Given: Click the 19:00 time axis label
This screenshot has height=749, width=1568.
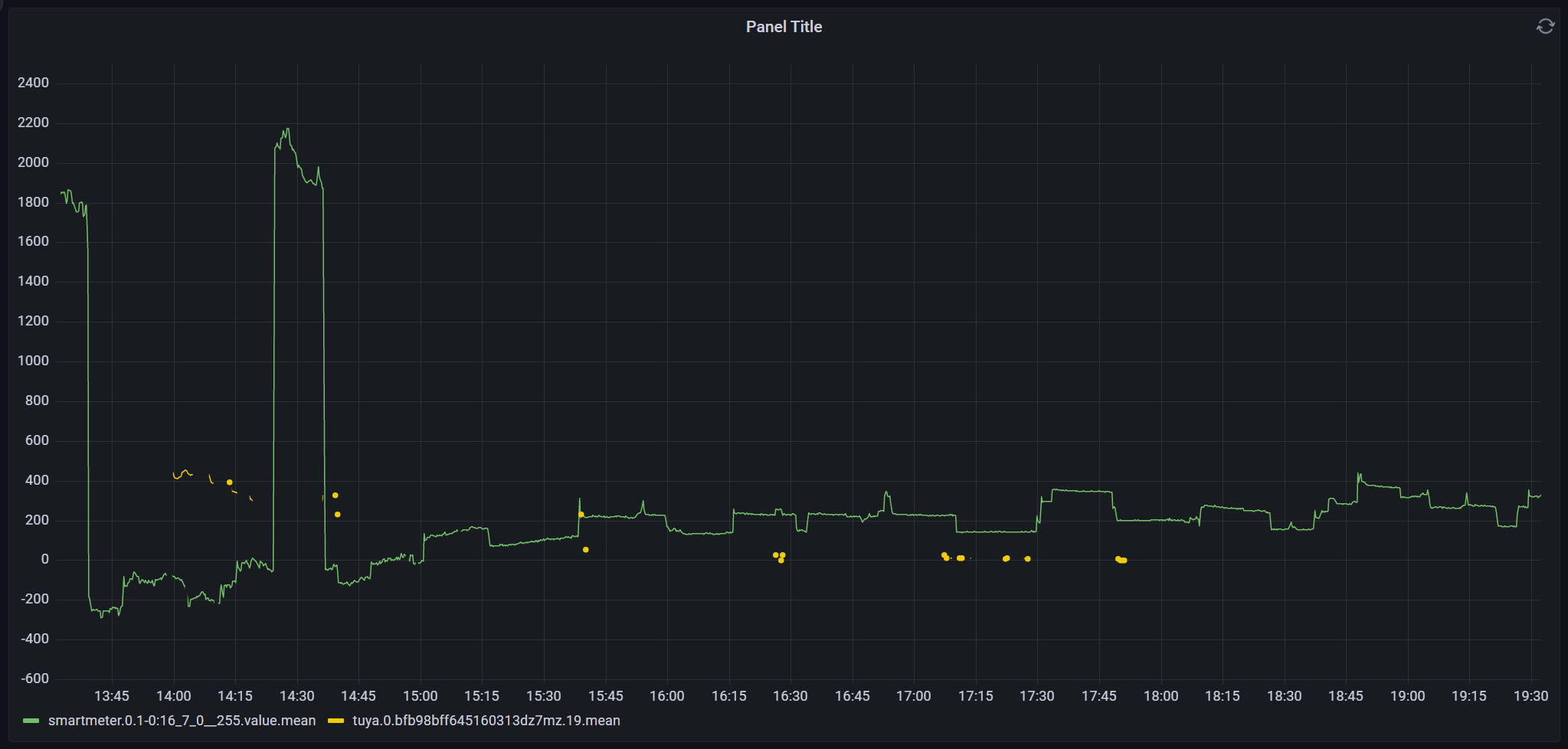Looking at the screenshot, I should 1408,696.
